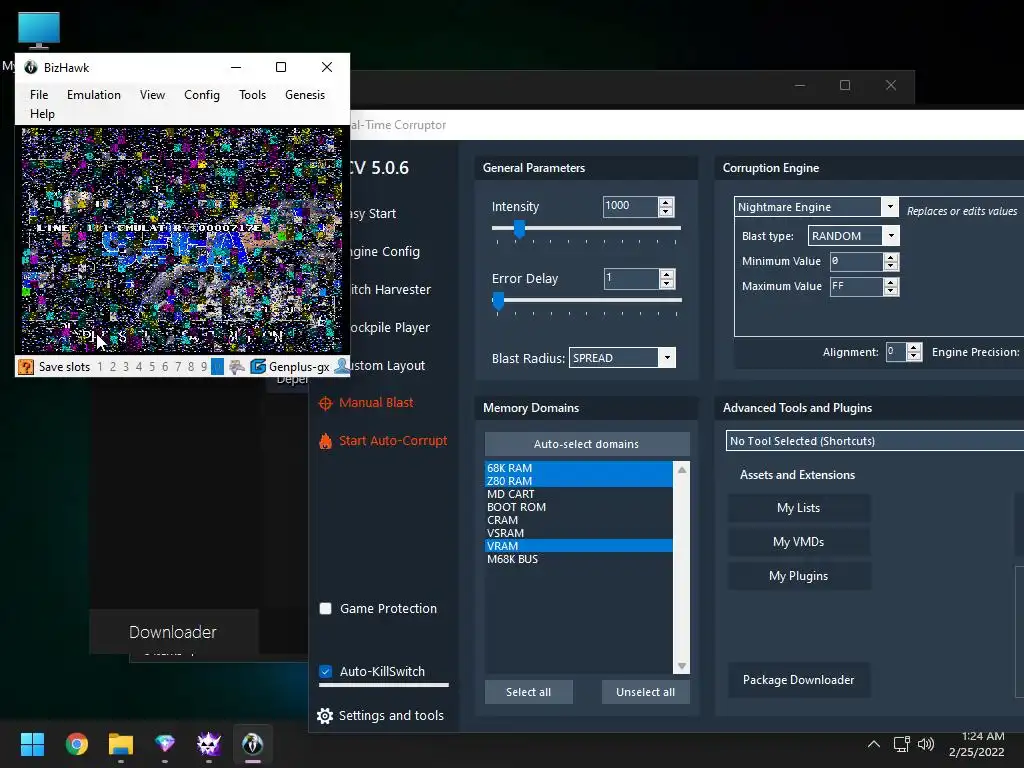Open My Plugins
This screenshot has width=1024, height=768.
point(799,575)
